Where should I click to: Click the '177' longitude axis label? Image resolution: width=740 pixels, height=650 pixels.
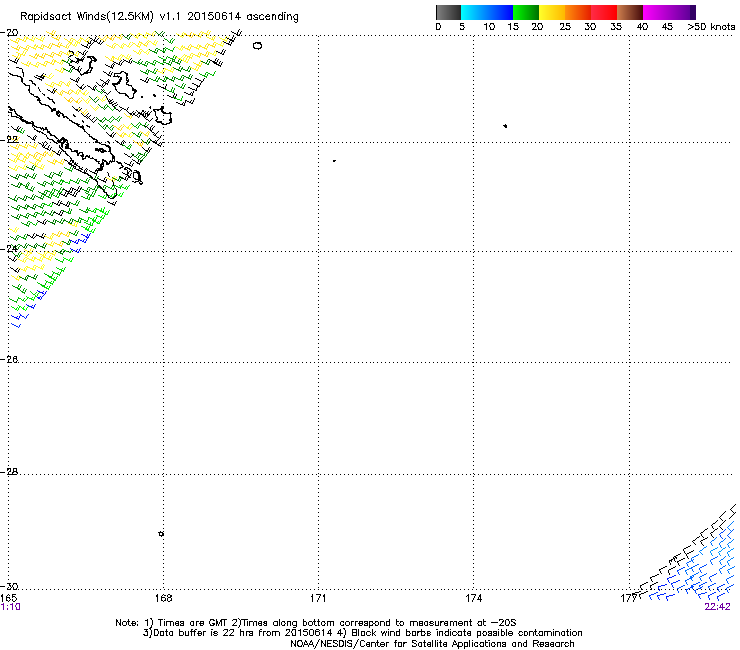click(x=629, y=598)
